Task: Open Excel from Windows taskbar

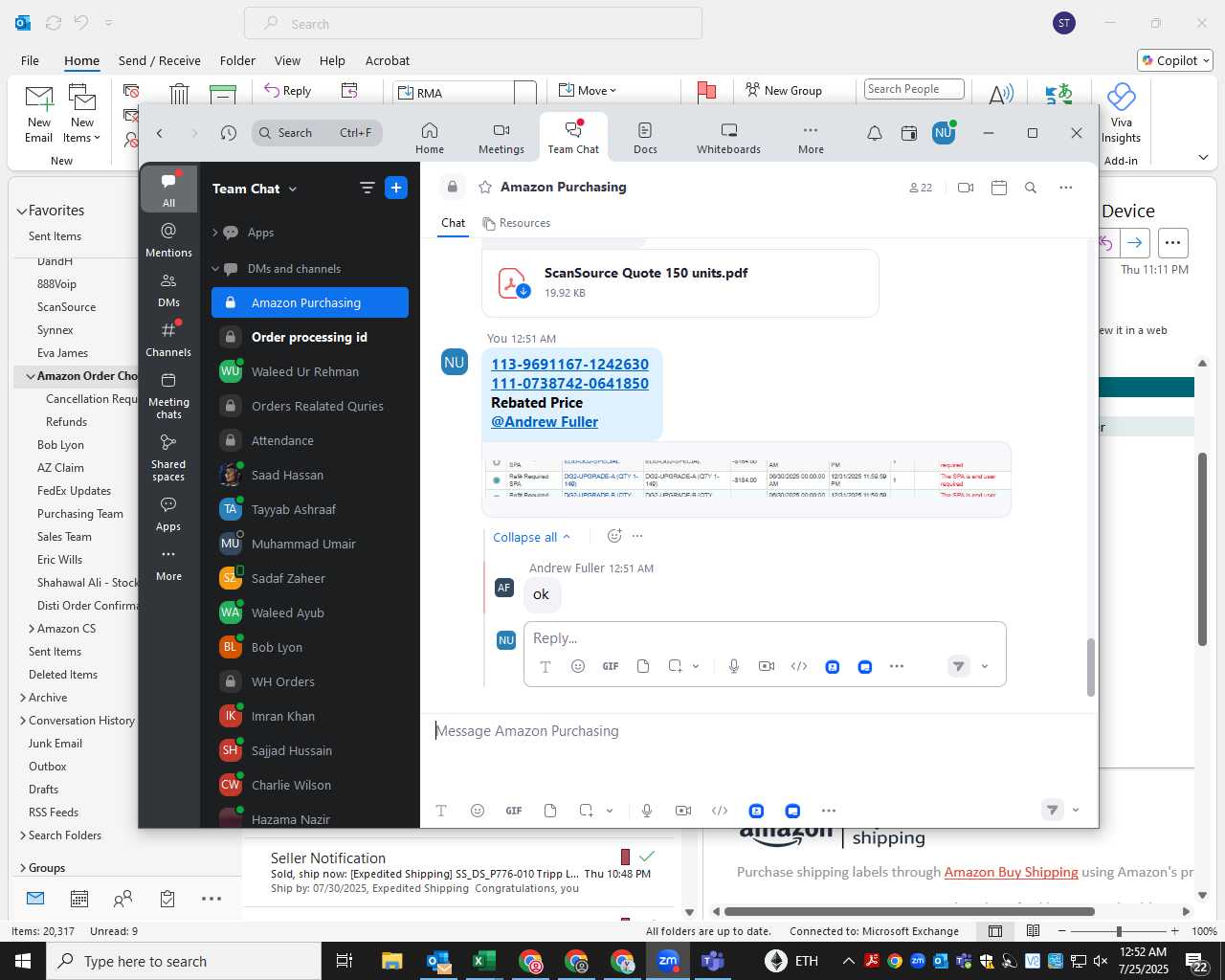Action: 483,961
